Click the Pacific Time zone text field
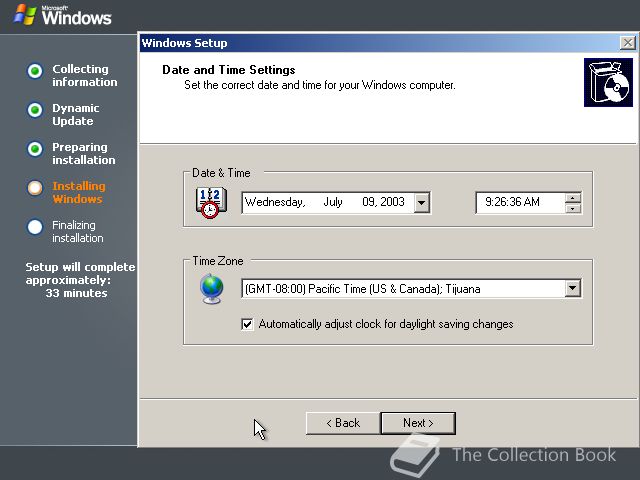This screenshot has width=640, height=480. 403,289
